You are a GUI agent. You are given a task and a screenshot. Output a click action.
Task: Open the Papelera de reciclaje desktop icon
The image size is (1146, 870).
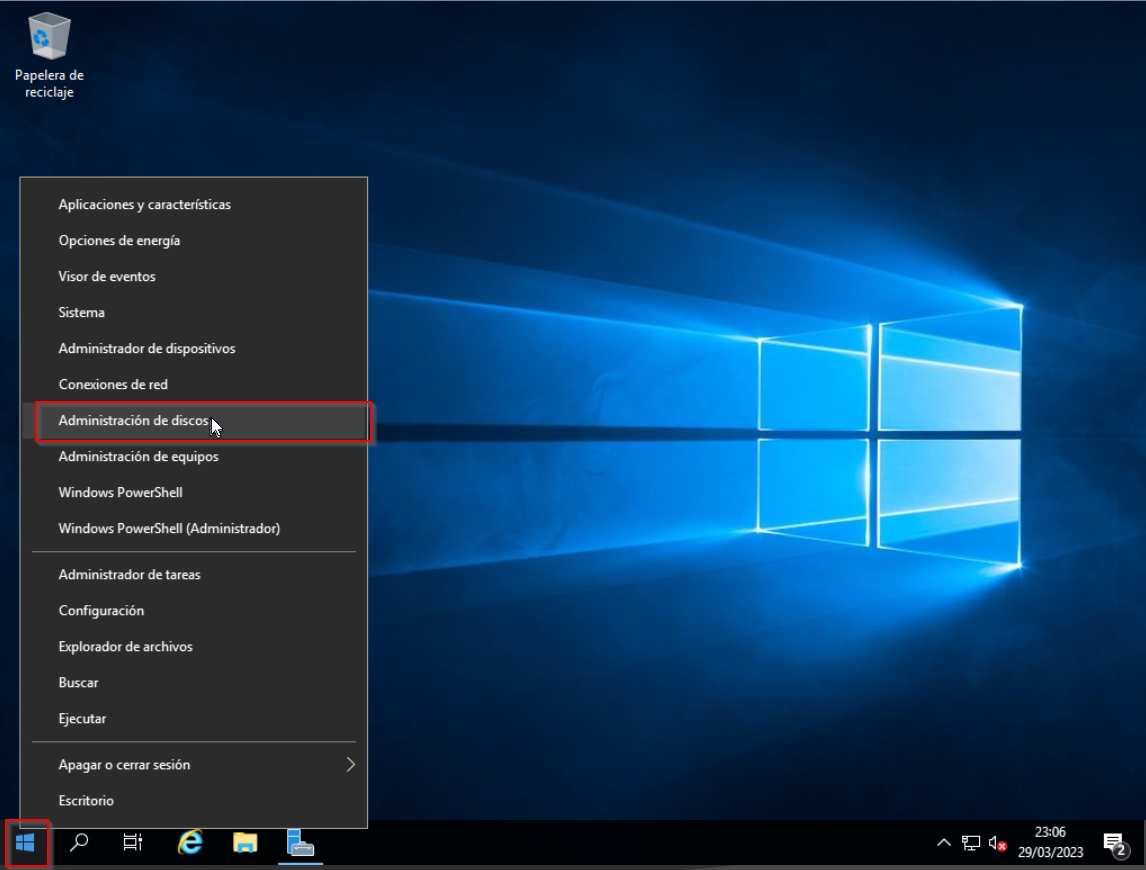49,55
